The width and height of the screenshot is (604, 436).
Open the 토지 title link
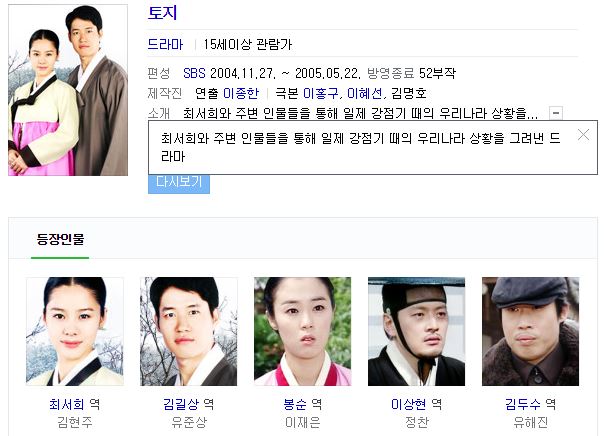tap(163, 13)
